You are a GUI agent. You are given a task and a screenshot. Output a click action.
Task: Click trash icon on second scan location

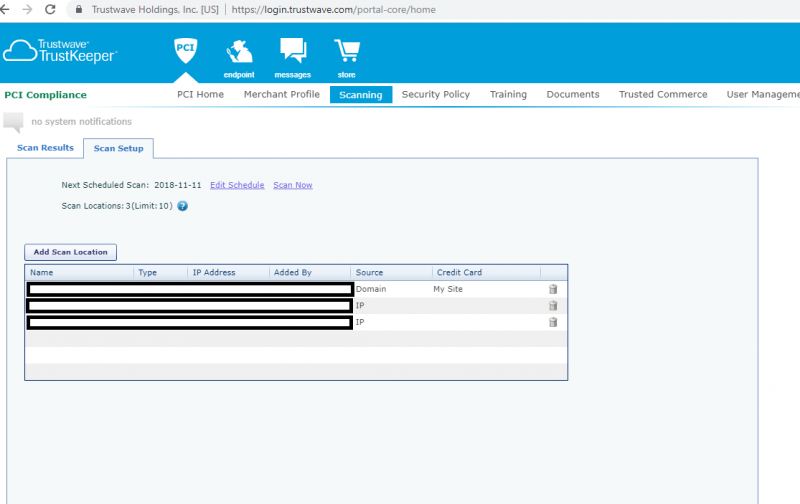click(x=553, y=305)
